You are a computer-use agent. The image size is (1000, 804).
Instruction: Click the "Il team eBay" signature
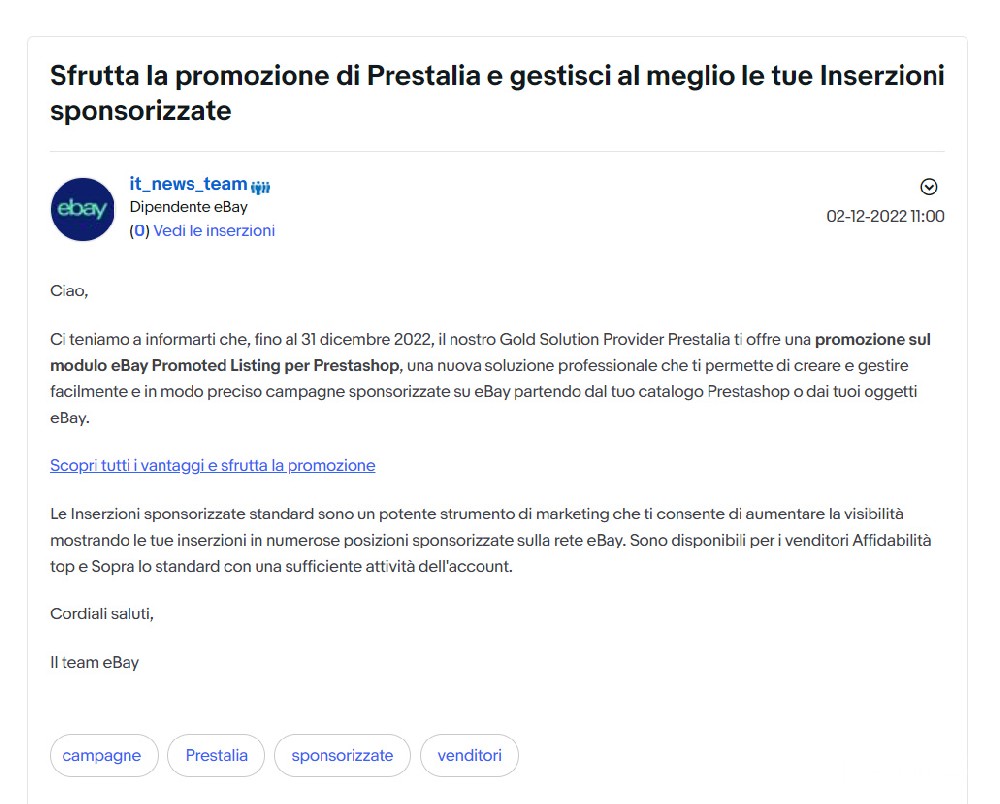(x=94, y=662)
